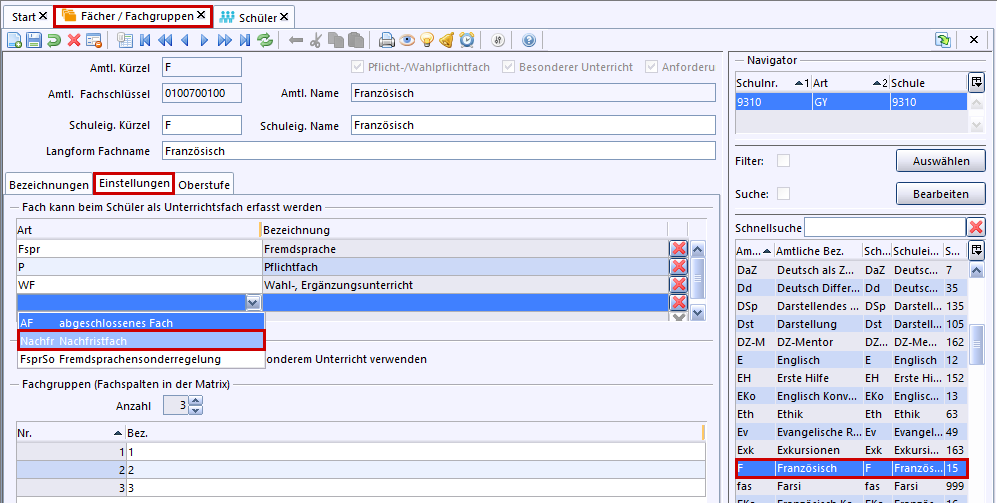Click the red X delete icon in toolbar
The image size is (998, 503).
73,40
